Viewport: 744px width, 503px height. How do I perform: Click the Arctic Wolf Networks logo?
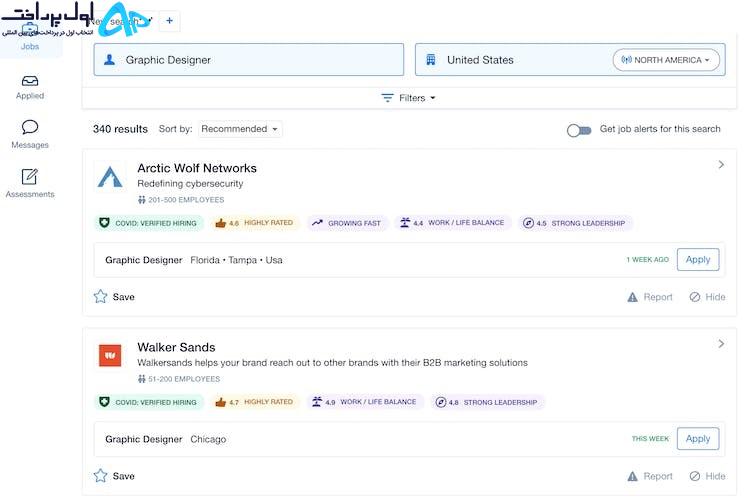click(x=110, y=177)
